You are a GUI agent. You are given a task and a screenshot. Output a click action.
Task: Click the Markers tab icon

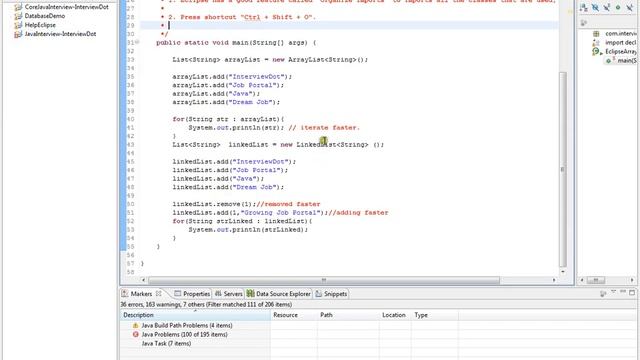click(125, 294)
